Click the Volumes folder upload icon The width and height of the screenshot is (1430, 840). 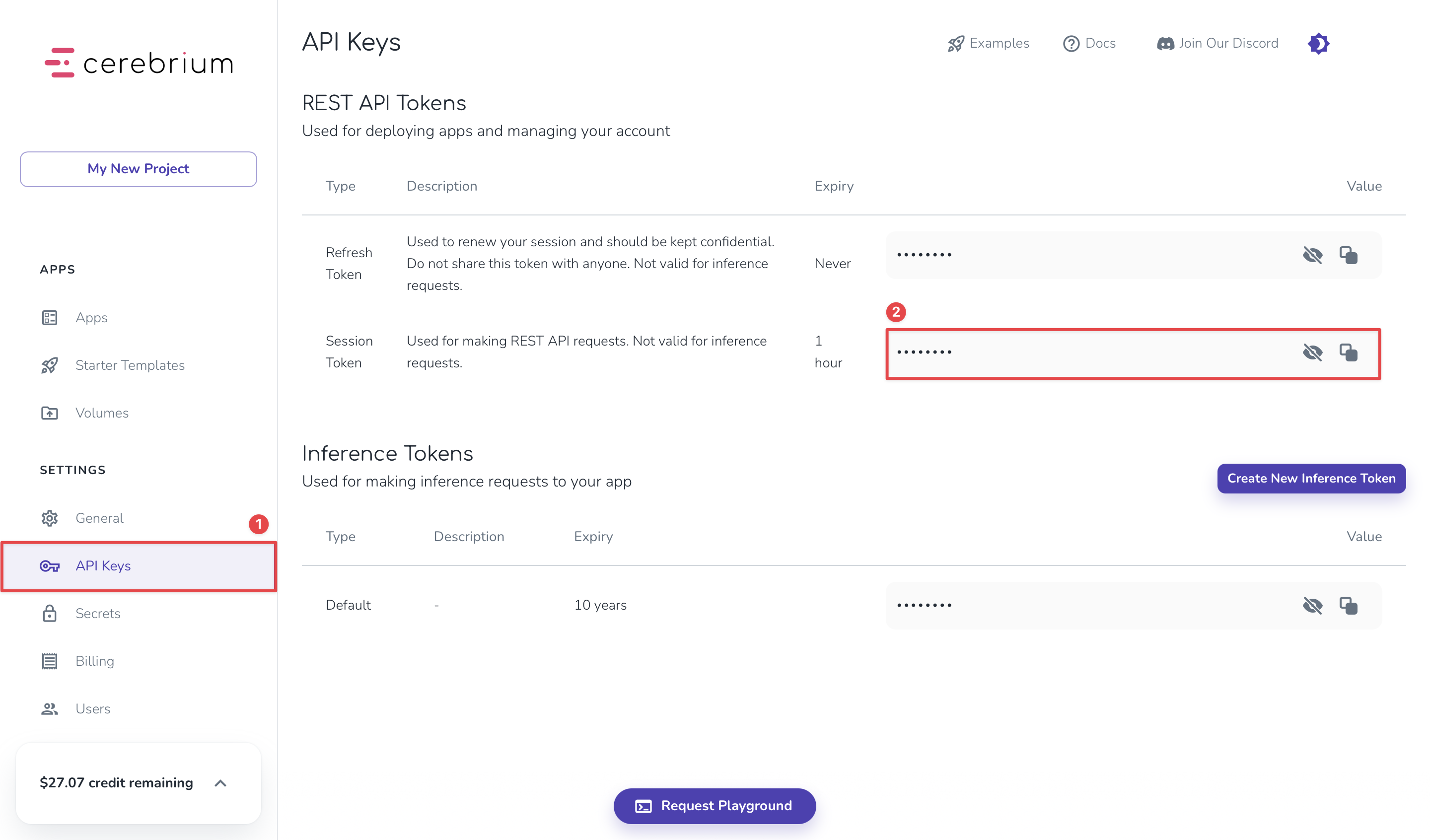(49, 413)
